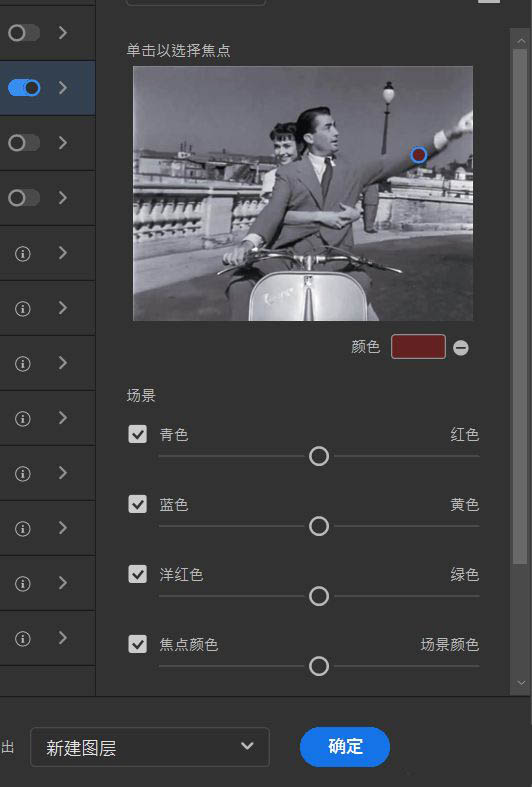The width and height of the screenshot is (532, 787).
Task: Expand the chevron next to the first info icon
Action: point(63,253)
